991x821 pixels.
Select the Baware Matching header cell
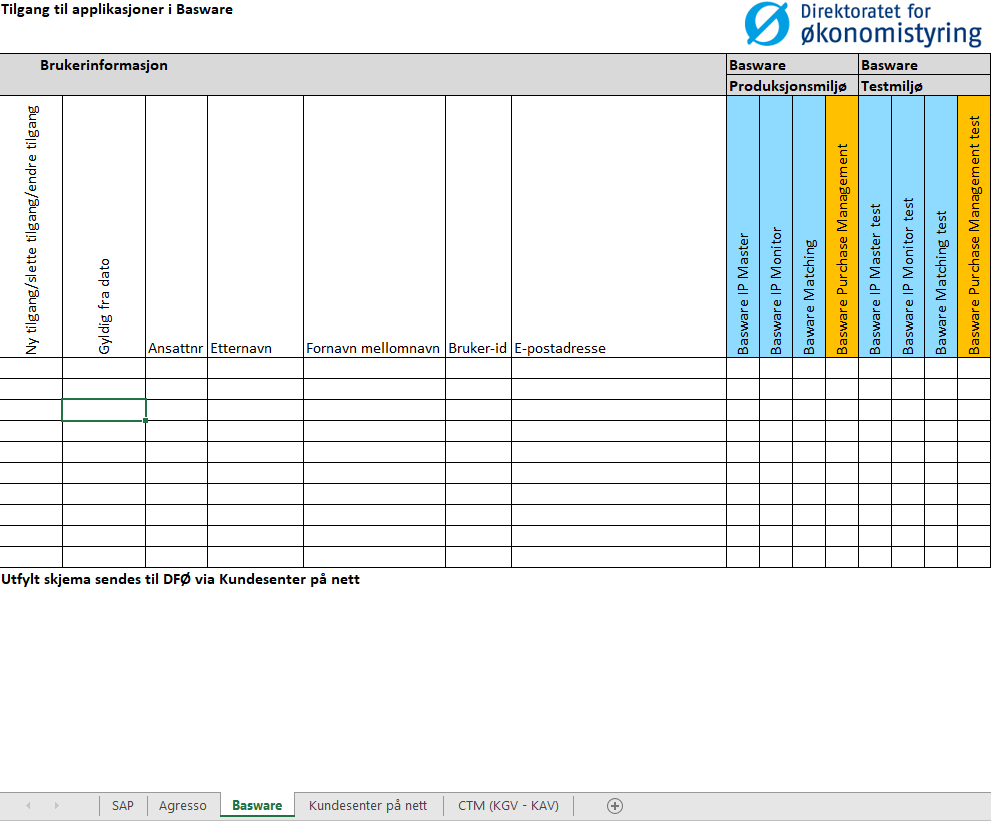[809, 227]
